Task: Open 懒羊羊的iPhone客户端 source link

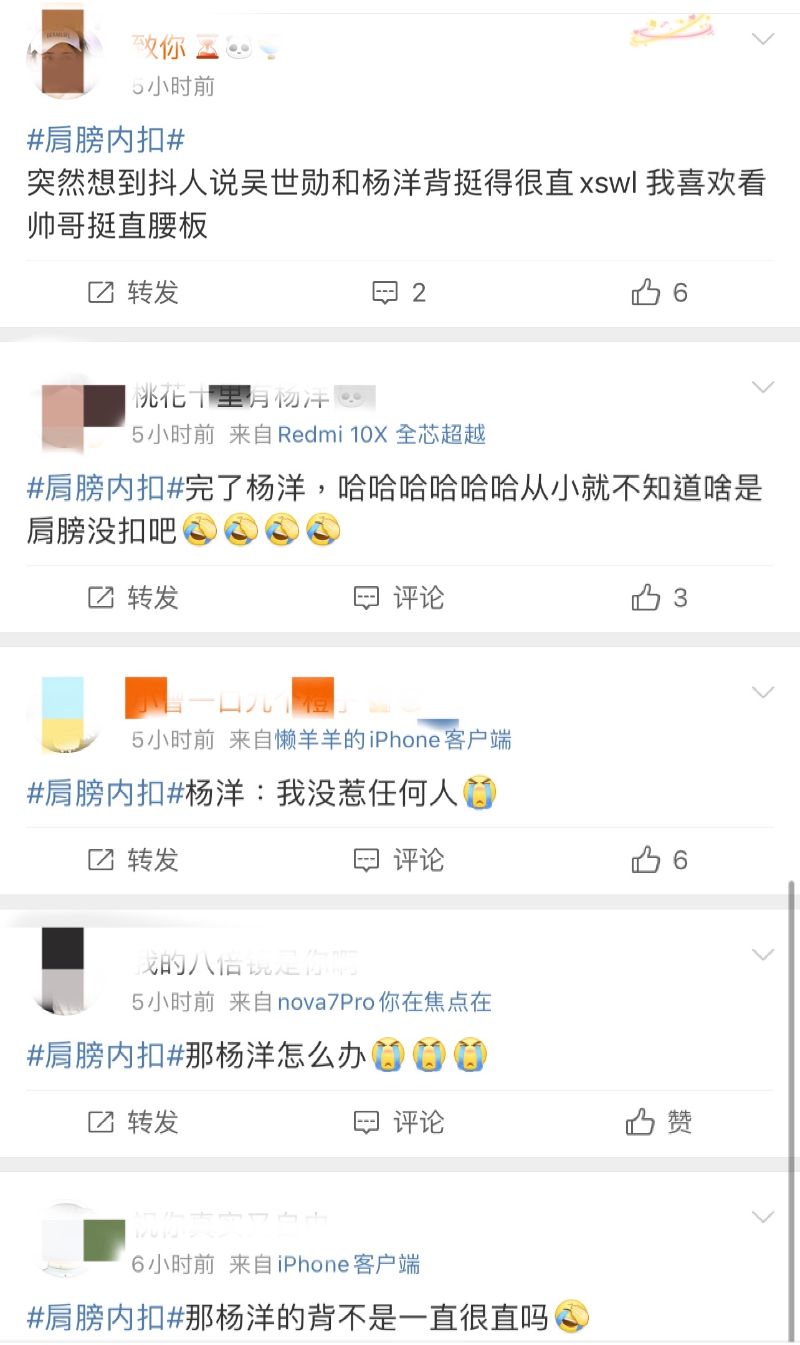Action: [x=394, y=739]
